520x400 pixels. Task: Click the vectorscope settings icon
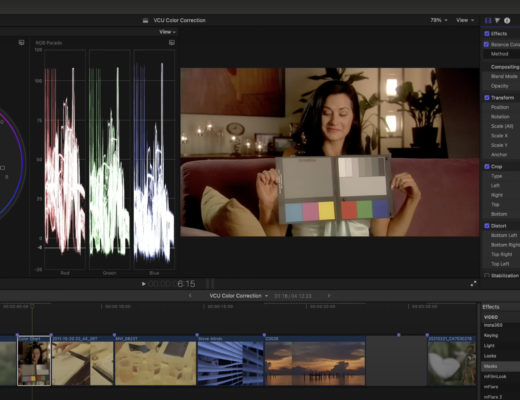click(21, 43)
